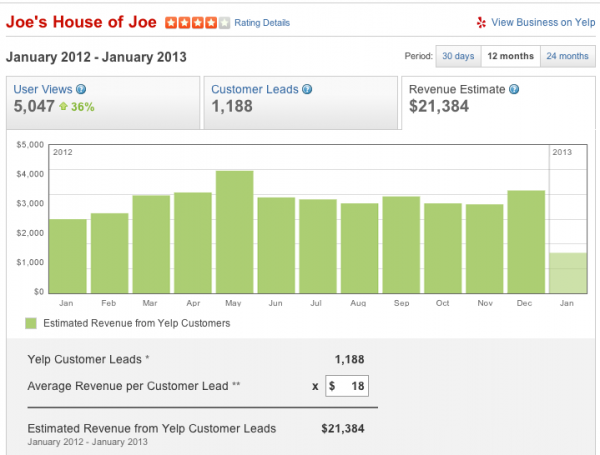Click the August revenue bar

point(360,248)
